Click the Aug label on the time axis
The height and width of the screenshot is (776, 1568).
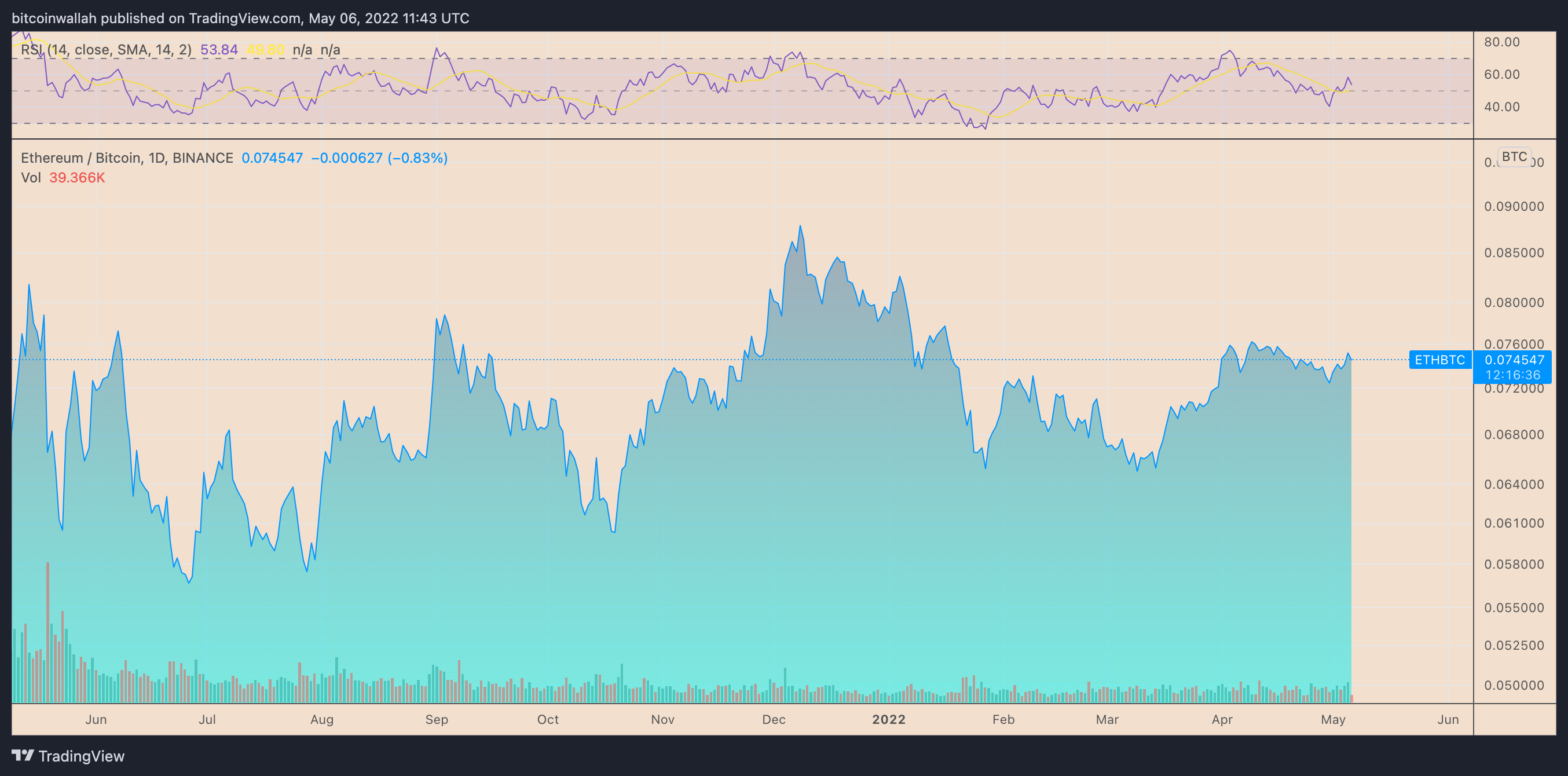(322, 719)
